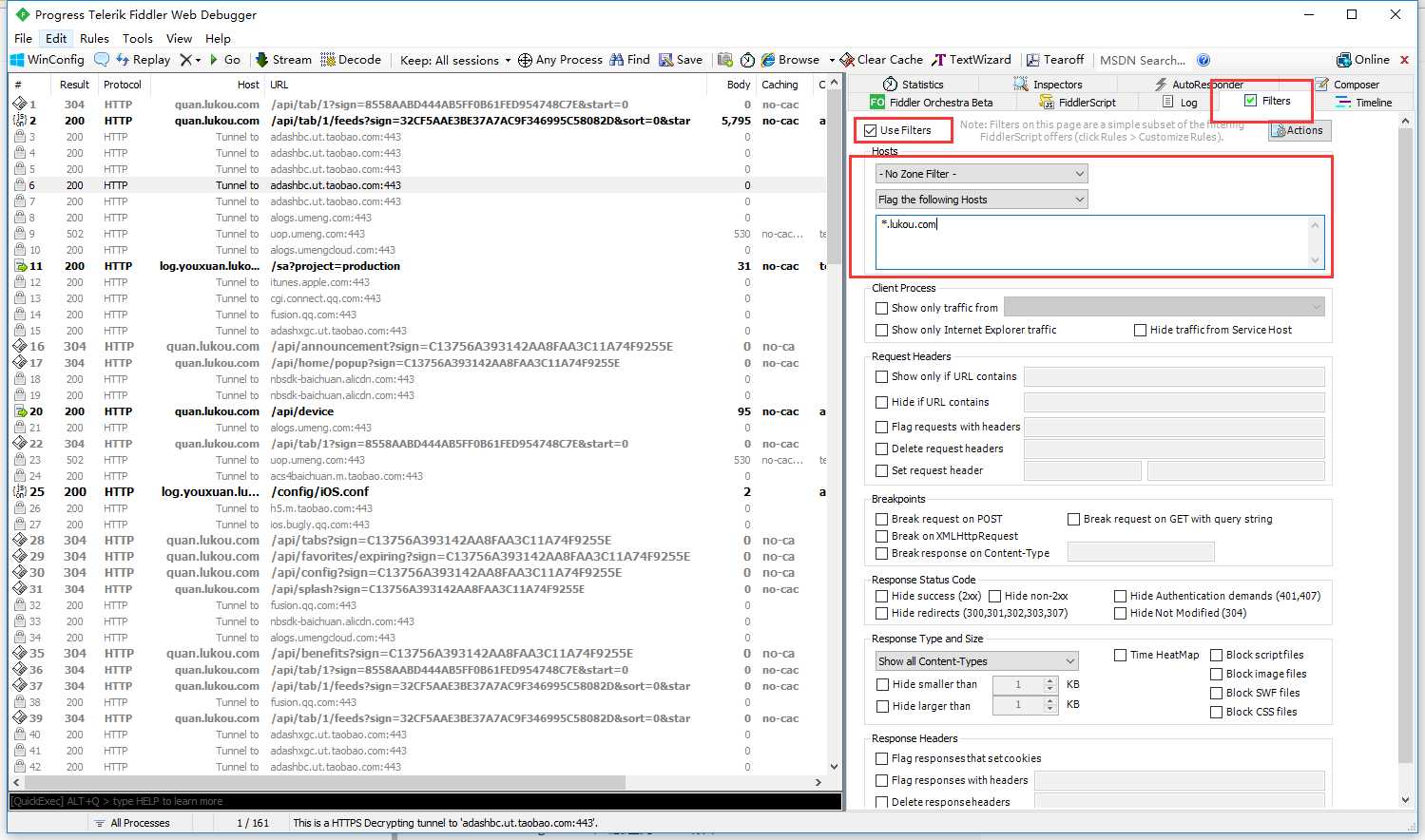
Task: Click the Clear Cache toolbar button
Action: click(x=881, y=59)
